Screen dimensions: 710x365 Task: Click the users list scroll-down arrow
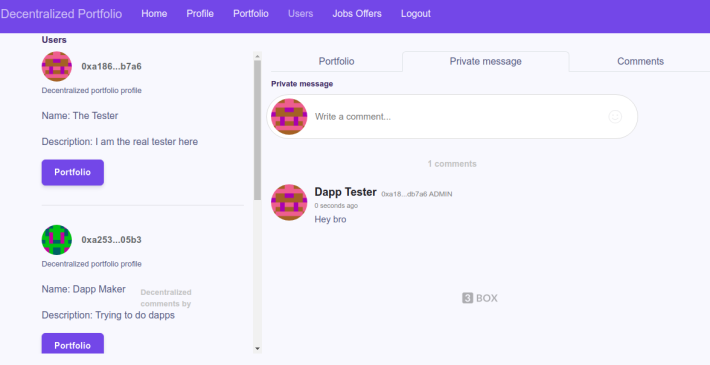pyautogui.click(x=257, y=349)
